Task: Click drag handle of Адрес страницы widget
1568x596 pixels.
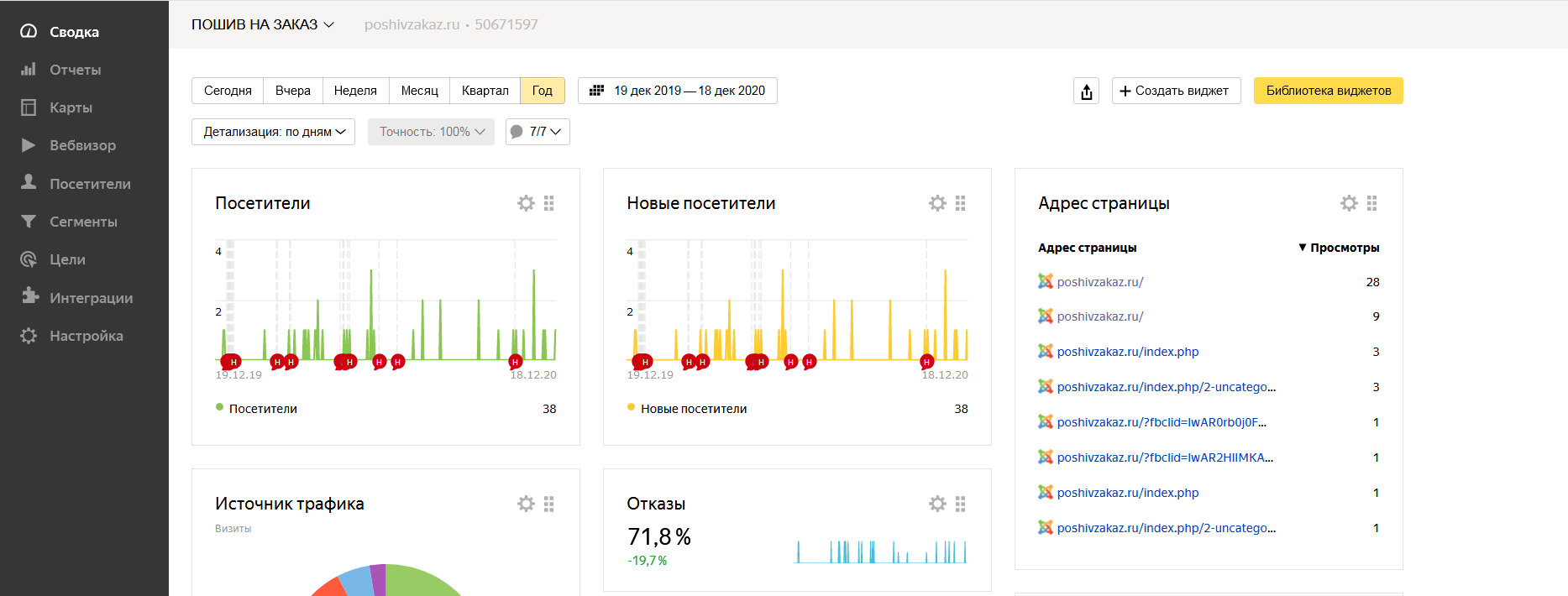Action: [1372, 203]
